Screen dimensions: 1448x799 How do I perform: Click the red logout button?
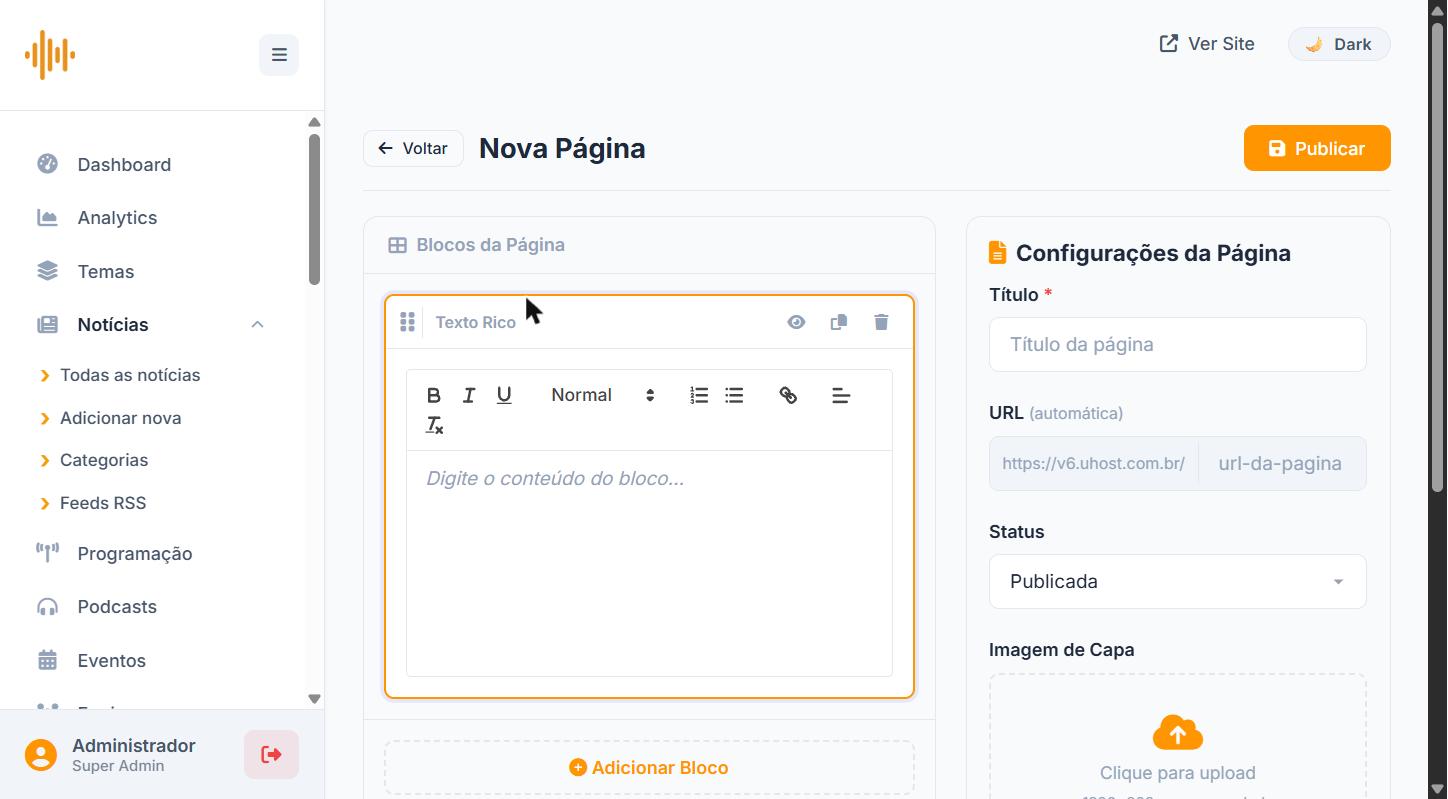(x=271, y=754)
